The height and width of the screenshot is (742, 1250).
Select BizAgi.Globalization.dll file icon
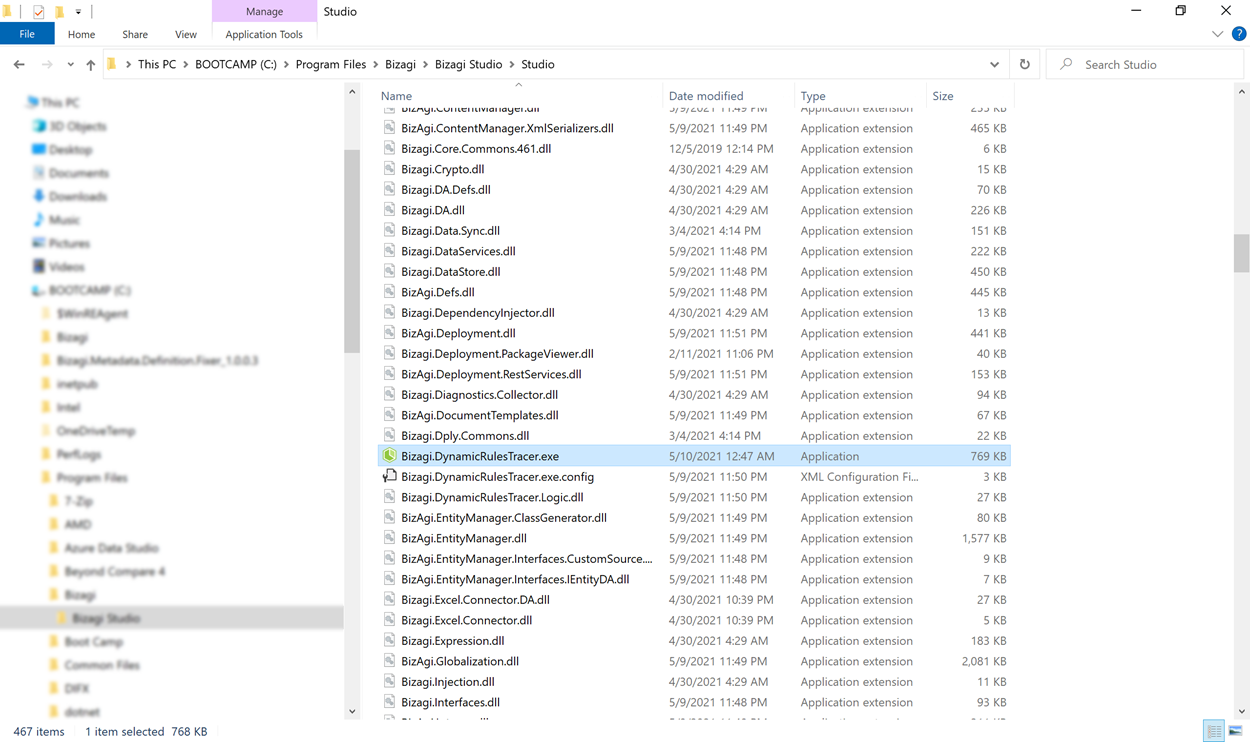390,661
